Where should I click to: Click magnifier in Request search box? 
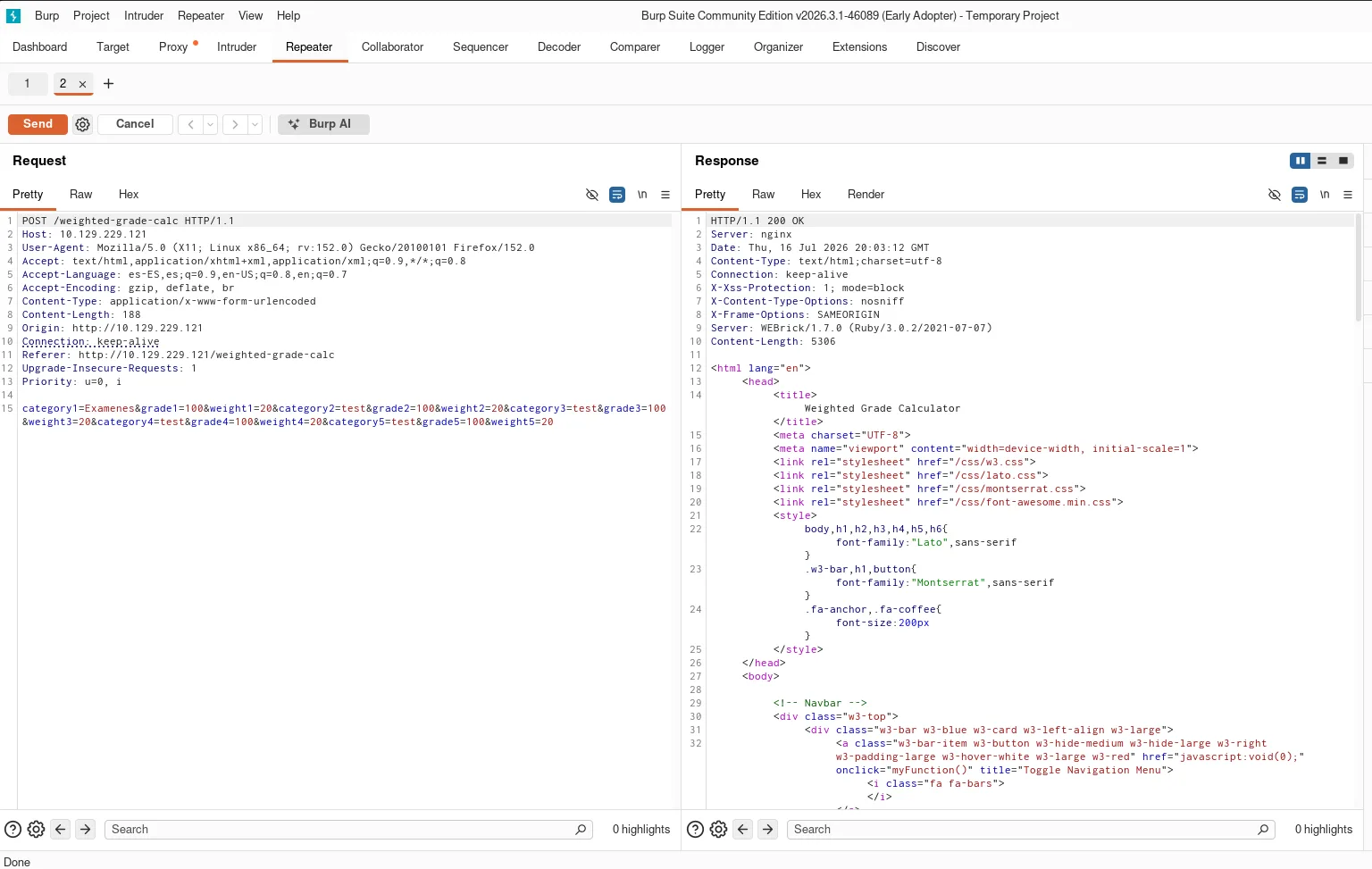[581, 830]
